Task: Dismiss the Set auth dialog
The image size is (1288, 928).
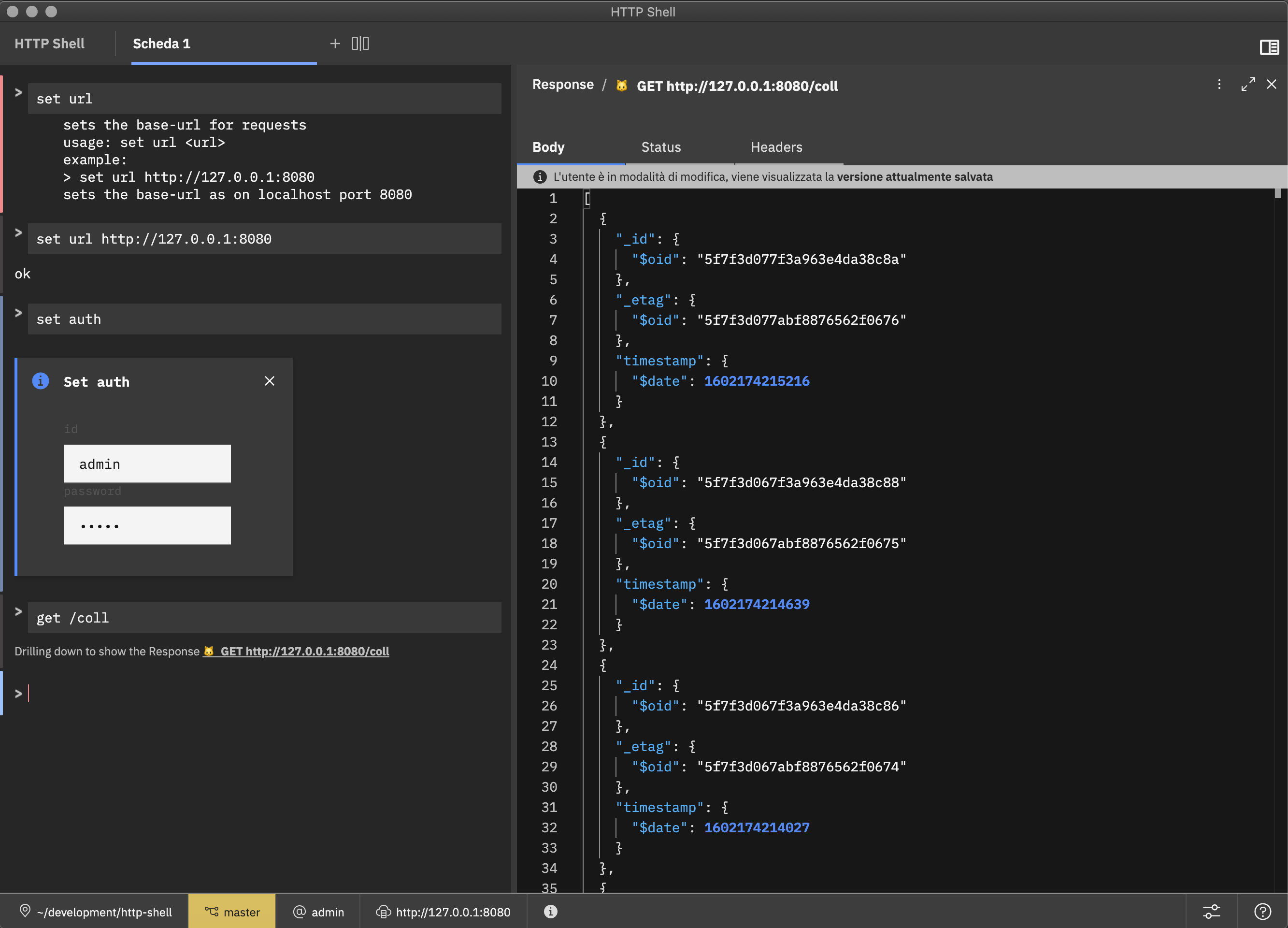Action: (x=270, y=381)
